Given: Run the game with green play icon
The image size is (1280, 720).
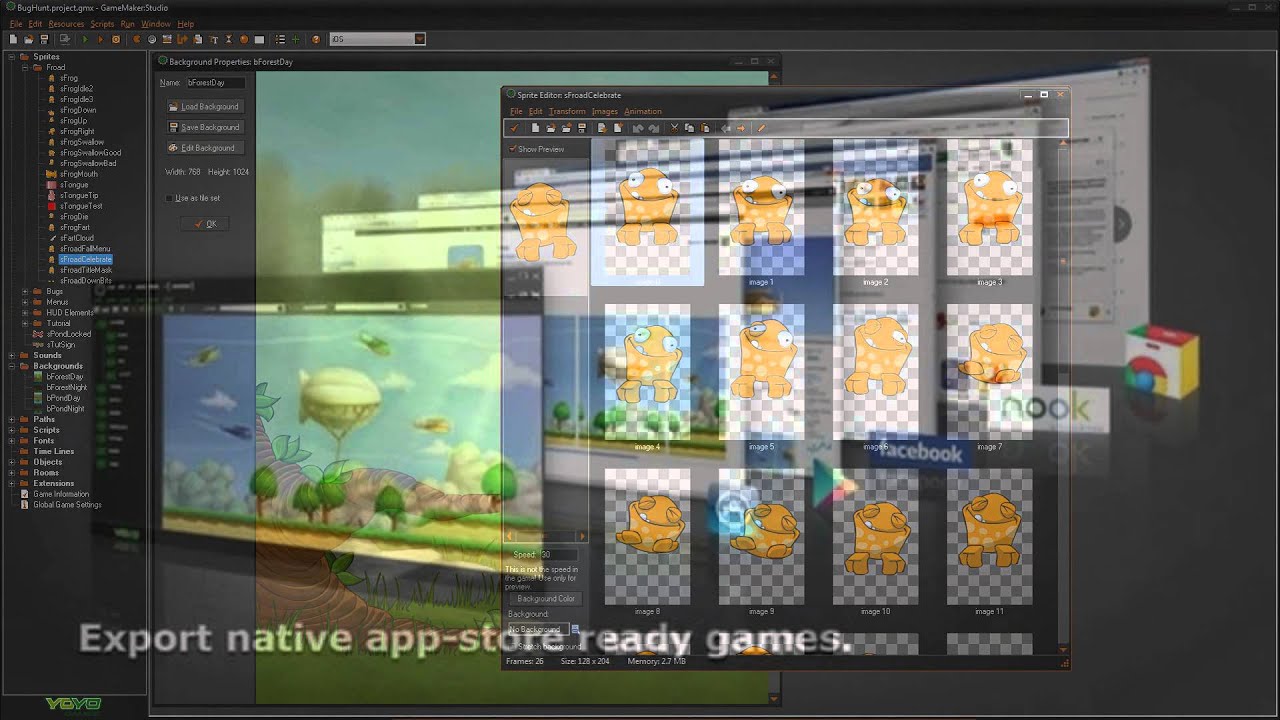Looking at the screenshot, I should point(85,39).
